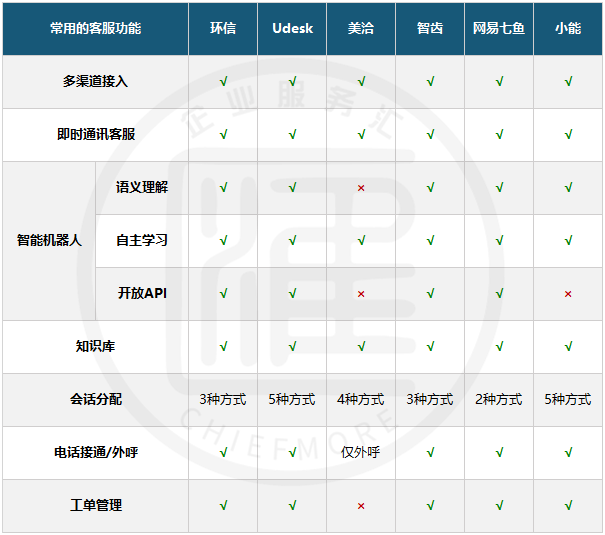Click the checkmark for 网易七鱼 开放API
605x535 pixels.
tap(500, 293)
